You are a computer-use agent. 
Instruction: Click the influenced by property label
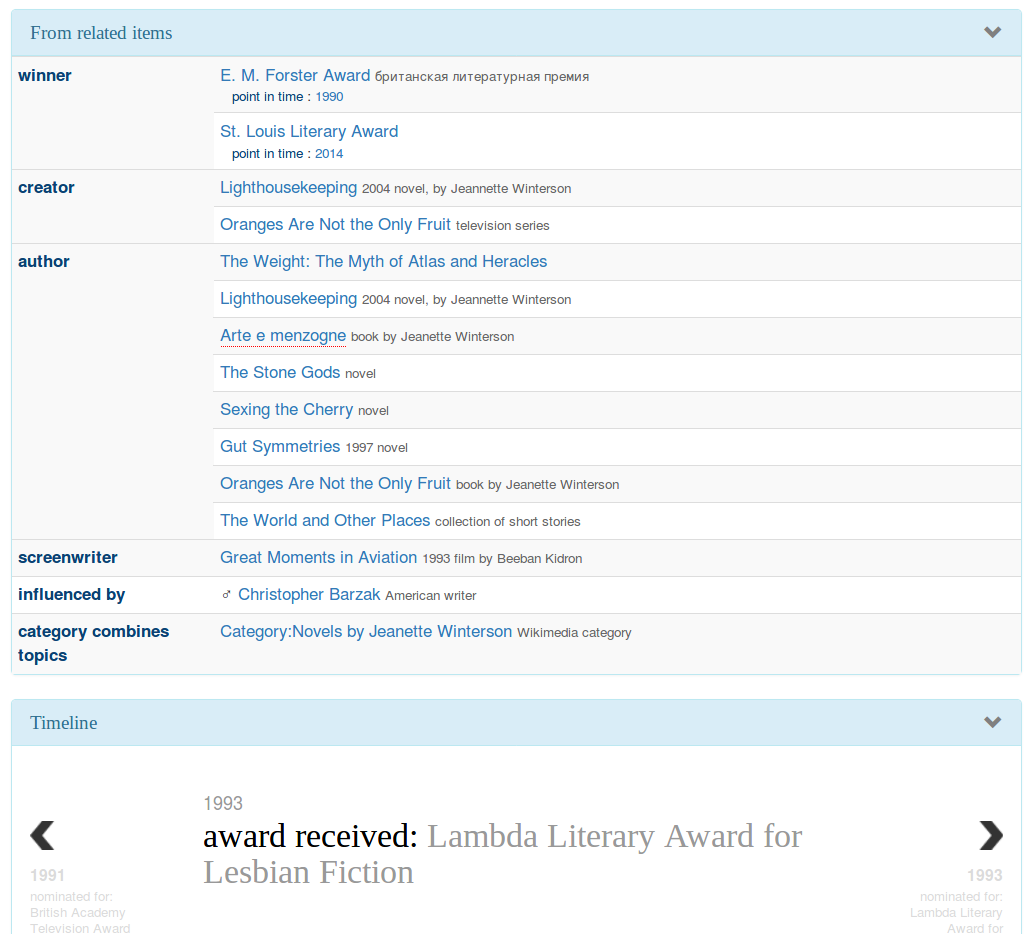click(71, 594)
